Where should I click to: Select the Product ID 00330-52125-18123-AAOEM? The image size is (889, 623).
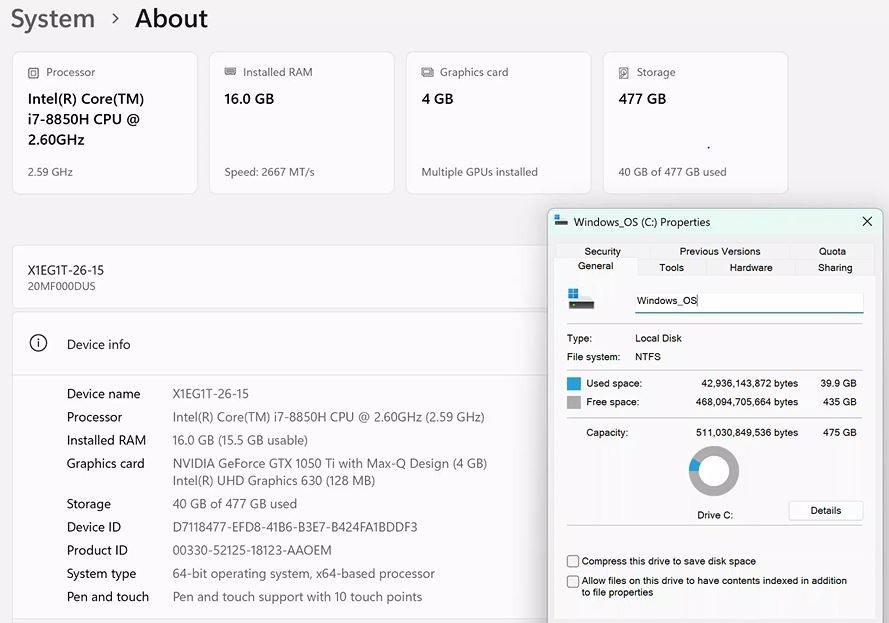click(252, 550)
